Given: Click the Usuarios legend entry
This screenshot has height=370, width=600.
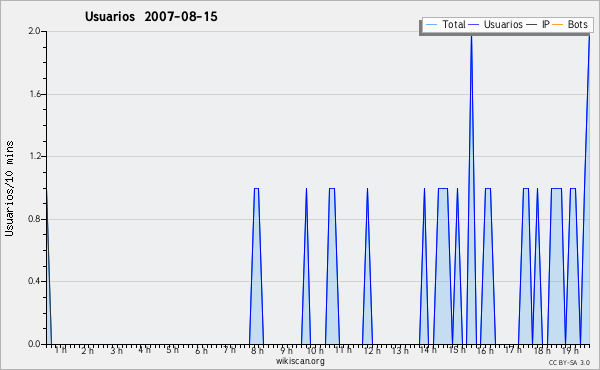Looking at the screenshot, I should 496,24.
